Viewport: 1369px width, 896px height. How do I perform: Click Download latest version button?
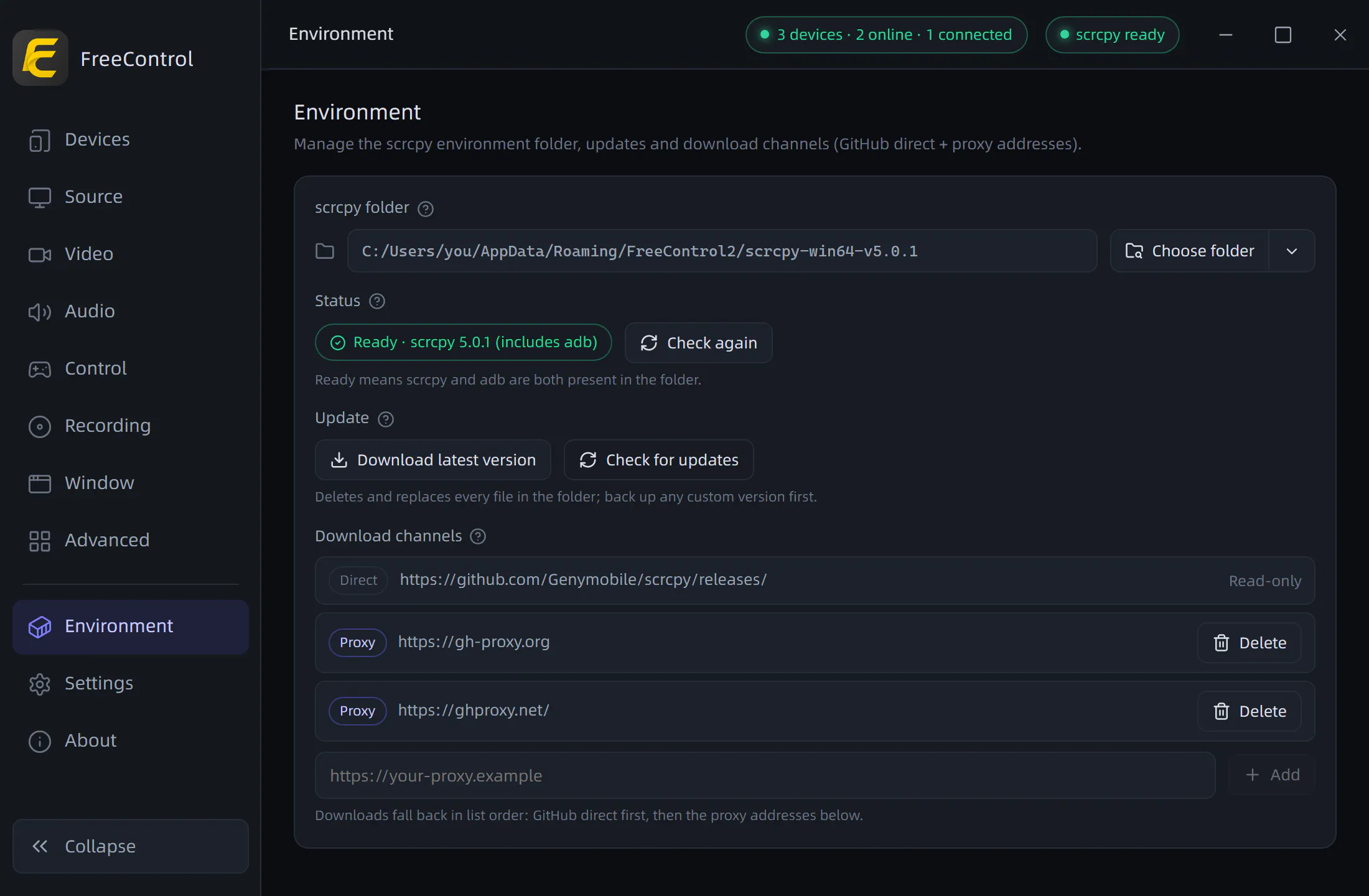[433, 460]
